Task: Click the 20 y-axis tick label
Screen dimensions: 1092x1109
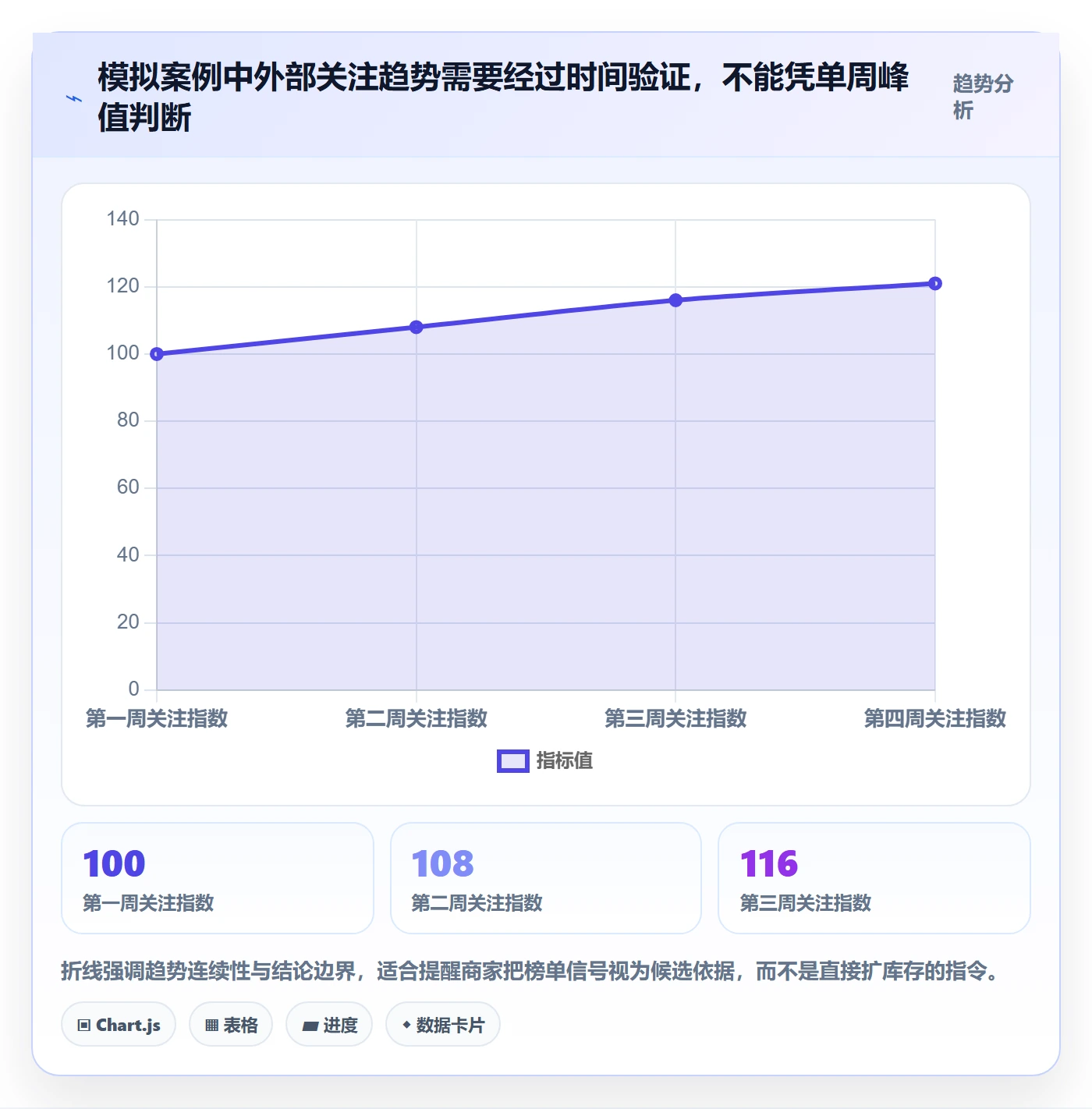Action: click(x=128, y=622)
